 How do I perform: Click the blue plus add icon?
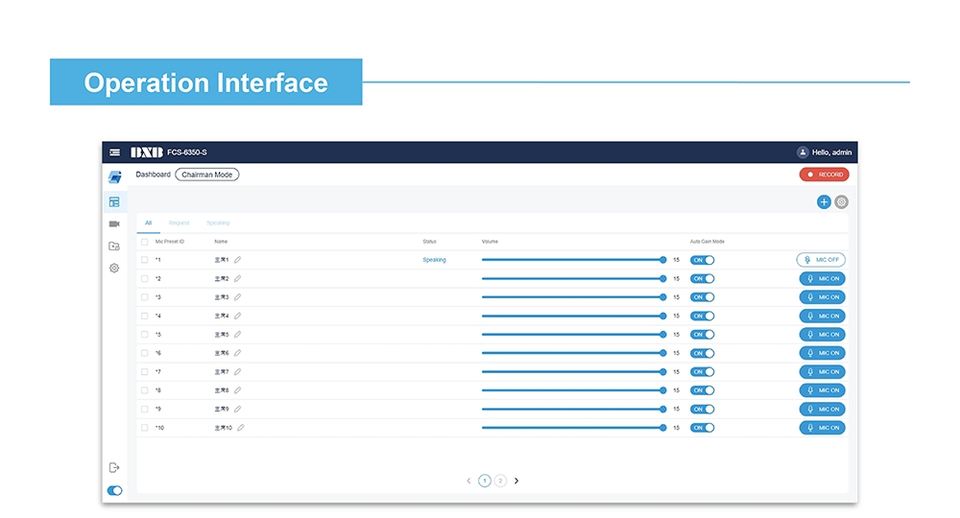click(x=824, y=202)
